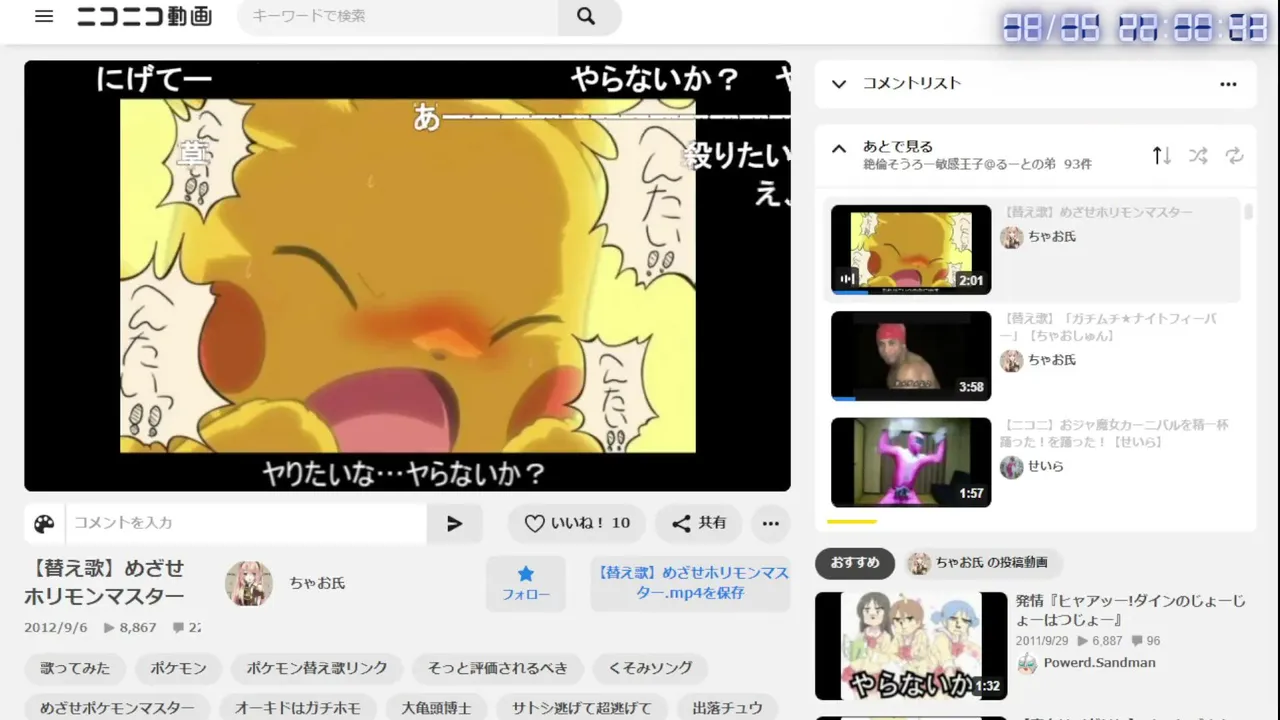Open the ちゃお氏 uploader name link
The height and width of the screenshot is (720, 1280).
(317, 583)
